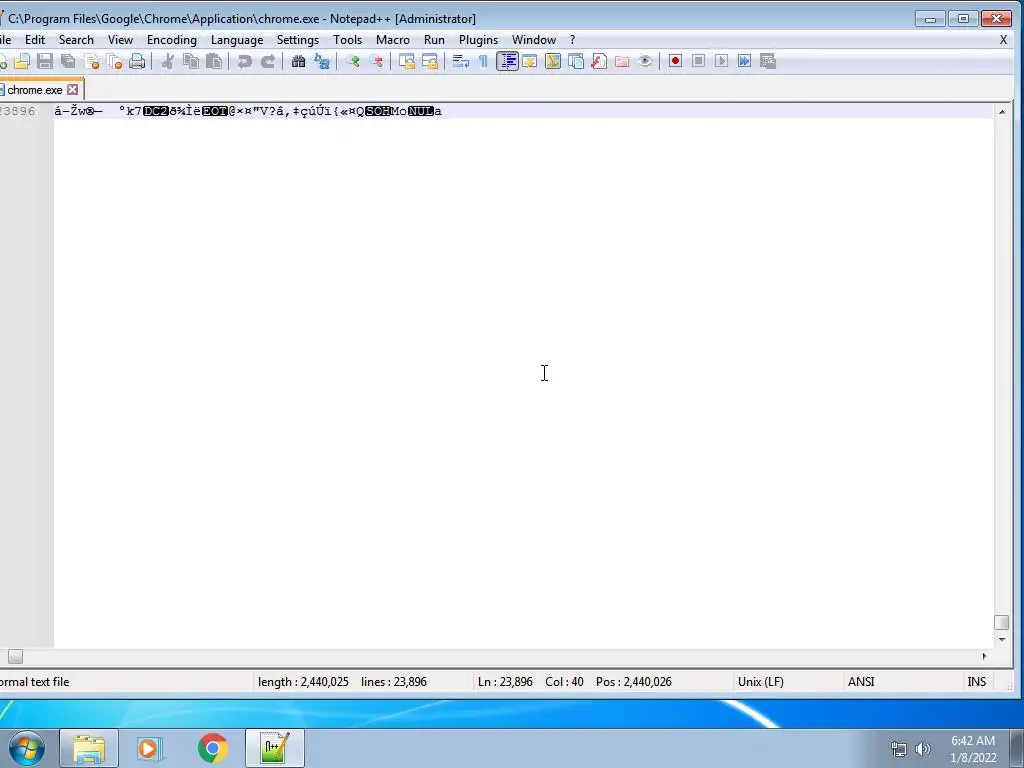Close the chrome.exe tab with red X
1024x768 pixels.
coord(72,90)
